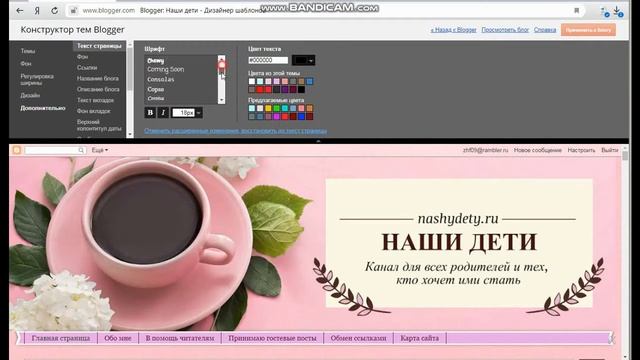
Task: Select Верхний колонтитул даты in the submenu
Action: click(99, 125)
